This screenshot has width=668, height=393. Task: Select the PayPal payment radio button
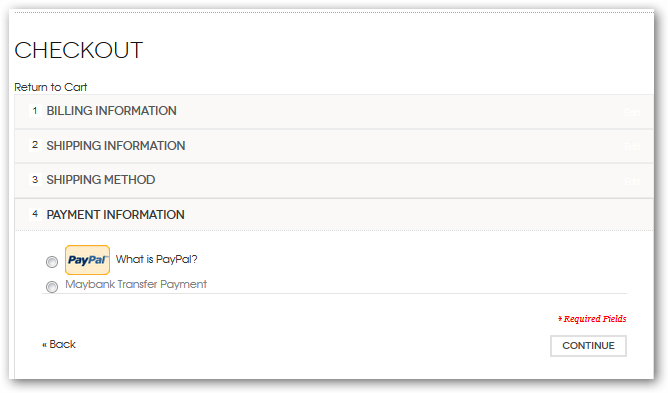click(x=52, y=261)
